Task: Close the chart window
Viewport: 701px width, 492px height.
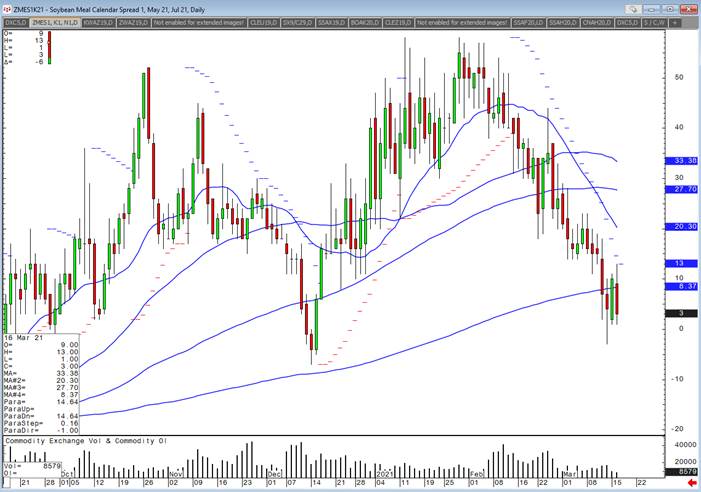Action: (x=690, y=8)
